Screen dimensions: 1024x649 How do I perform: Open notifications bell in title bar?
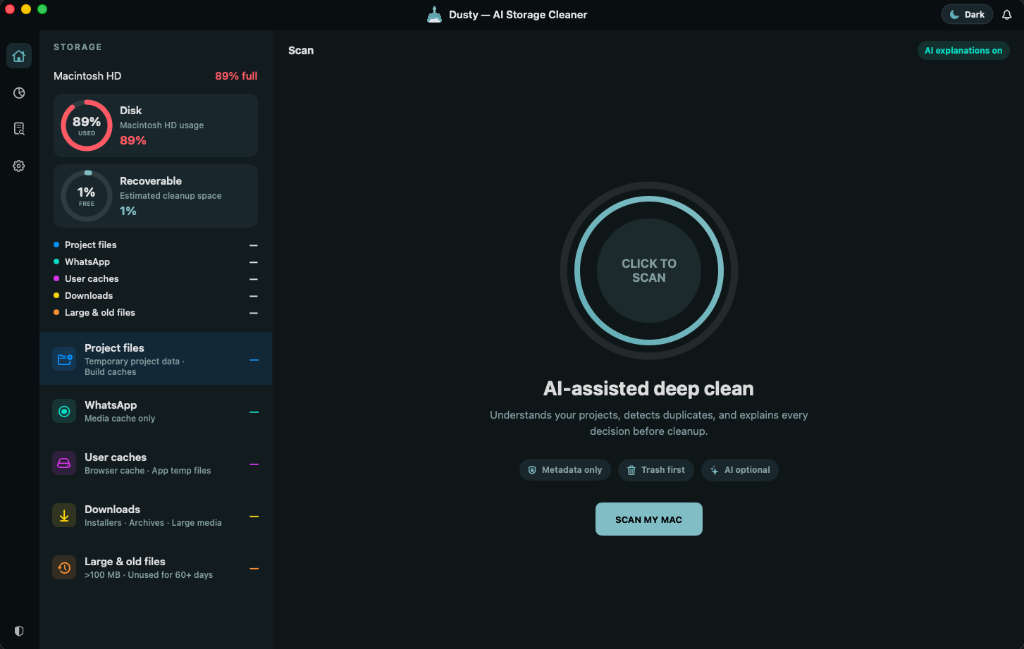pyautogui.click(x=1006, y=14)
